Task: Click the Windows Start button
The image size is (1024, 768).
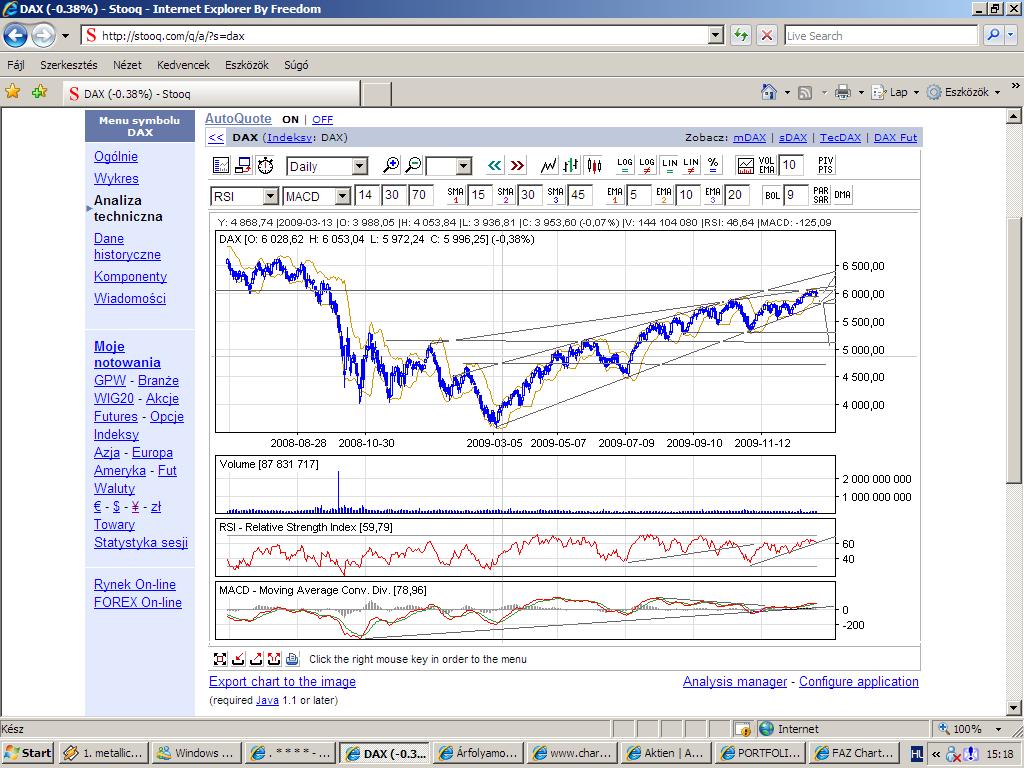Action: pyautogui.click(x=28, y=752)
